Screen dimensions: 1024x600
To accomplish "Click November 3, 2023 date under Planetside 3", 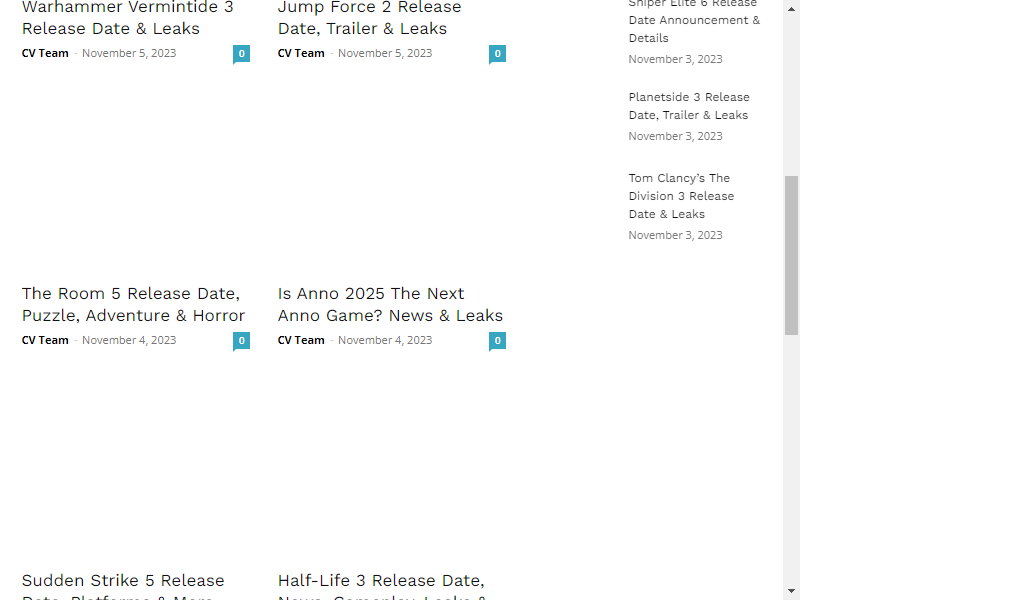I will click(x=676, y=136).
